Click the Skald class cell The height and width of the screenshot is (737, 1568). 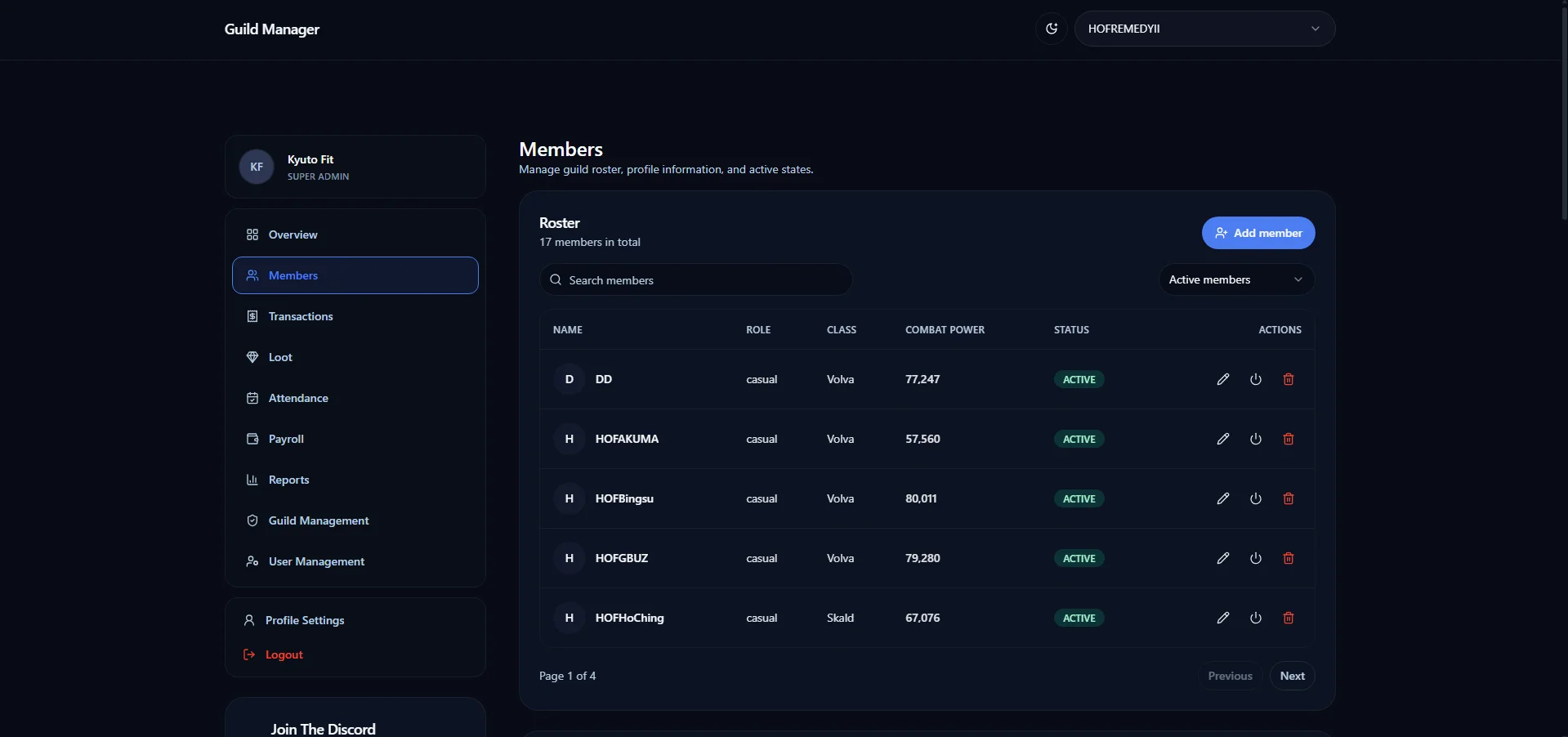[840, 618]
